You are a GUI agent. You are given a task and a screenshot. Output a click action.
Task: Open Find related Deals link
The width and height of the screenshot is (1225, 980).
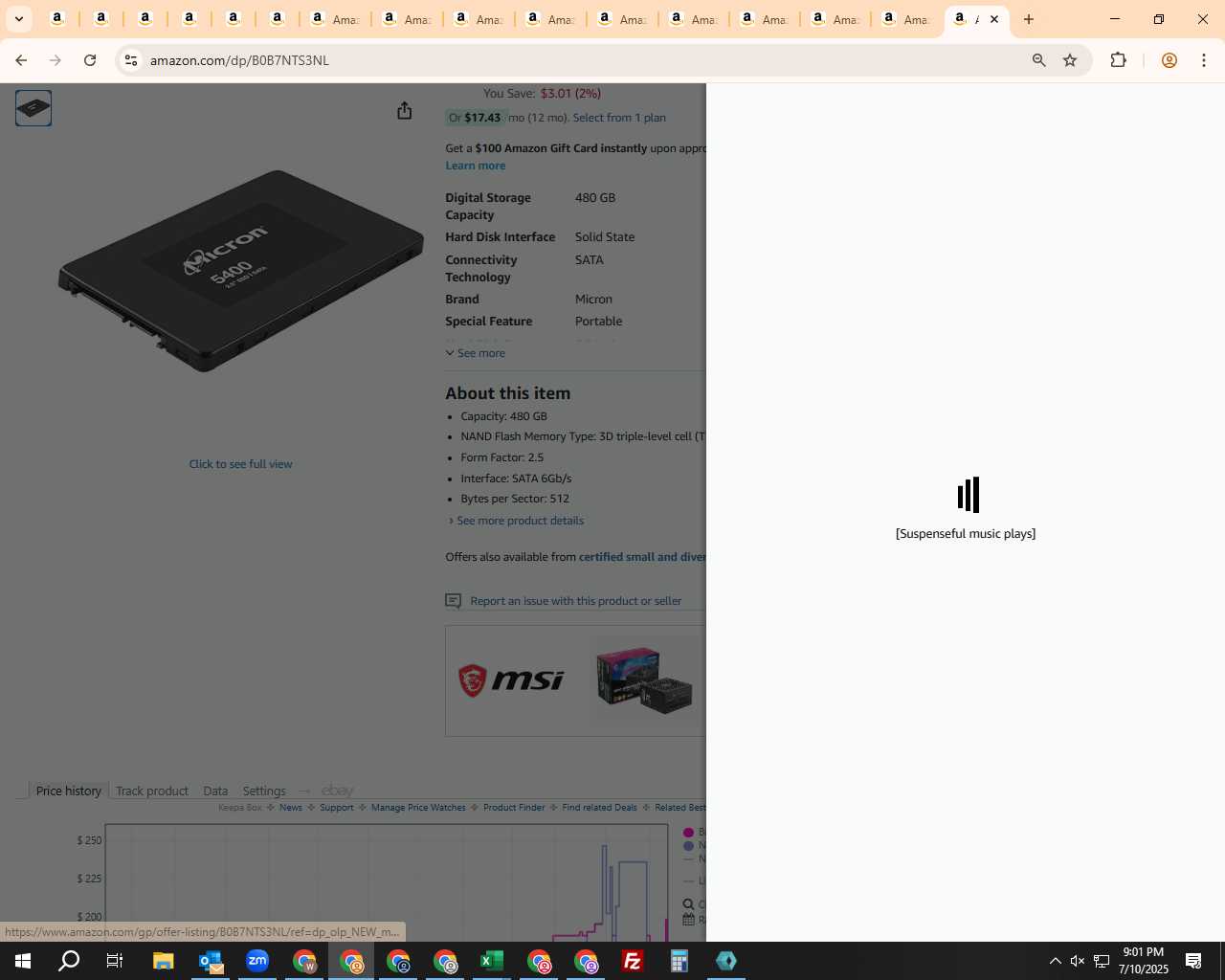(599, 808)
